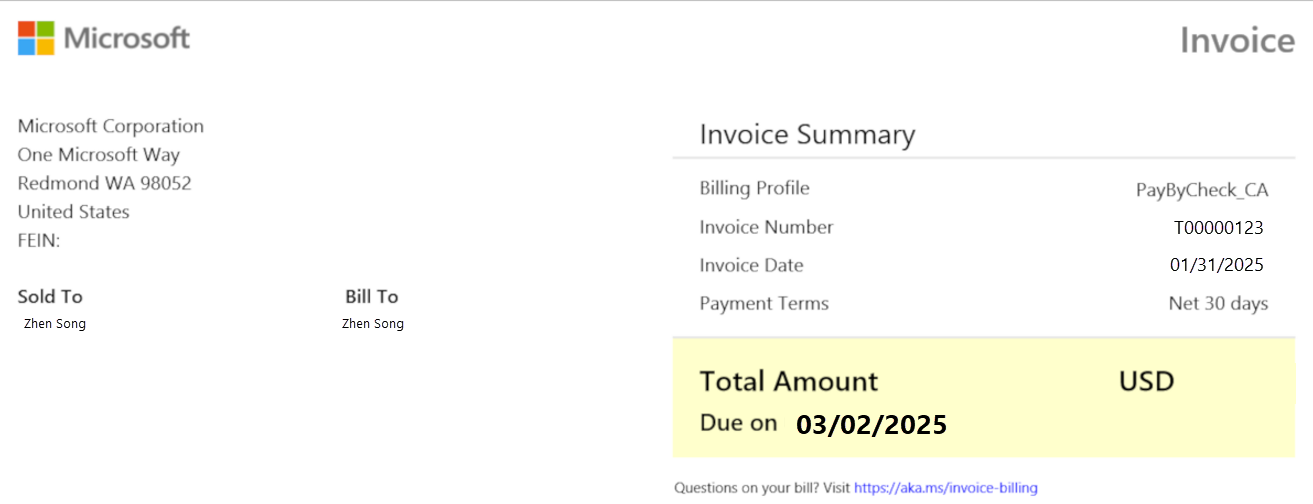Select Zhen Song under Bill To
The height and width of the screenshot is (504, 1313).
pos(373,324)
